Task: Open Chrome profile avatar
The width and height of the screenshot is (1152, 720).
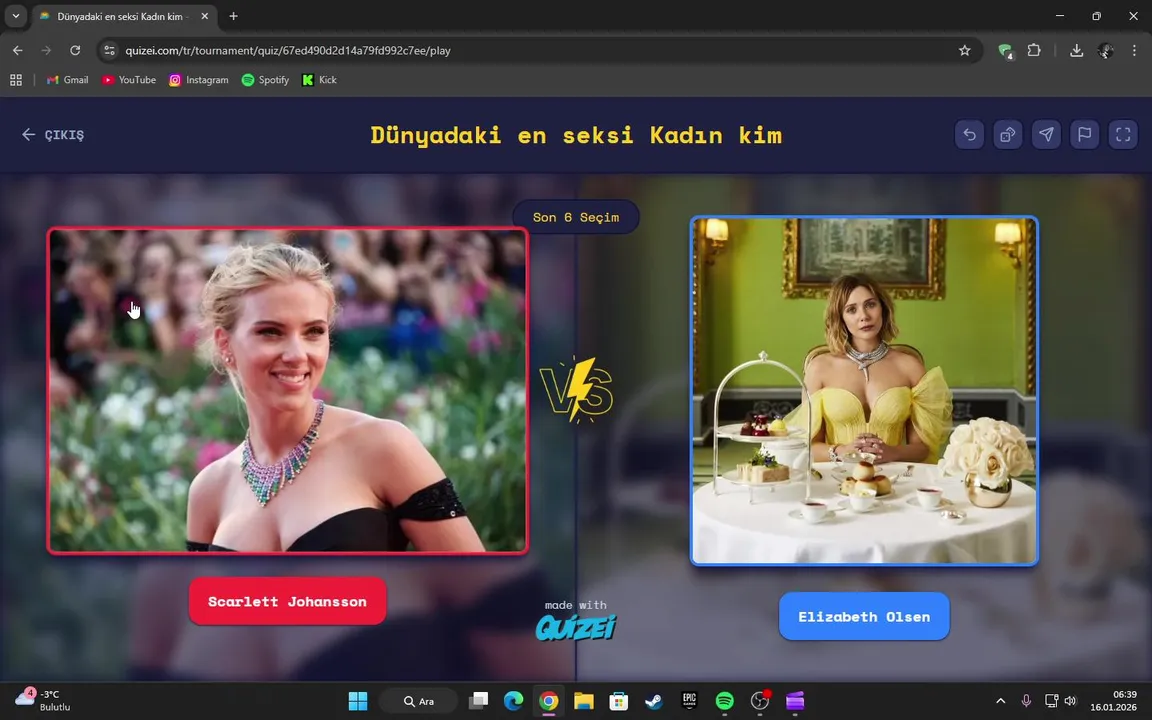Action: click(x=1105, y=50)
